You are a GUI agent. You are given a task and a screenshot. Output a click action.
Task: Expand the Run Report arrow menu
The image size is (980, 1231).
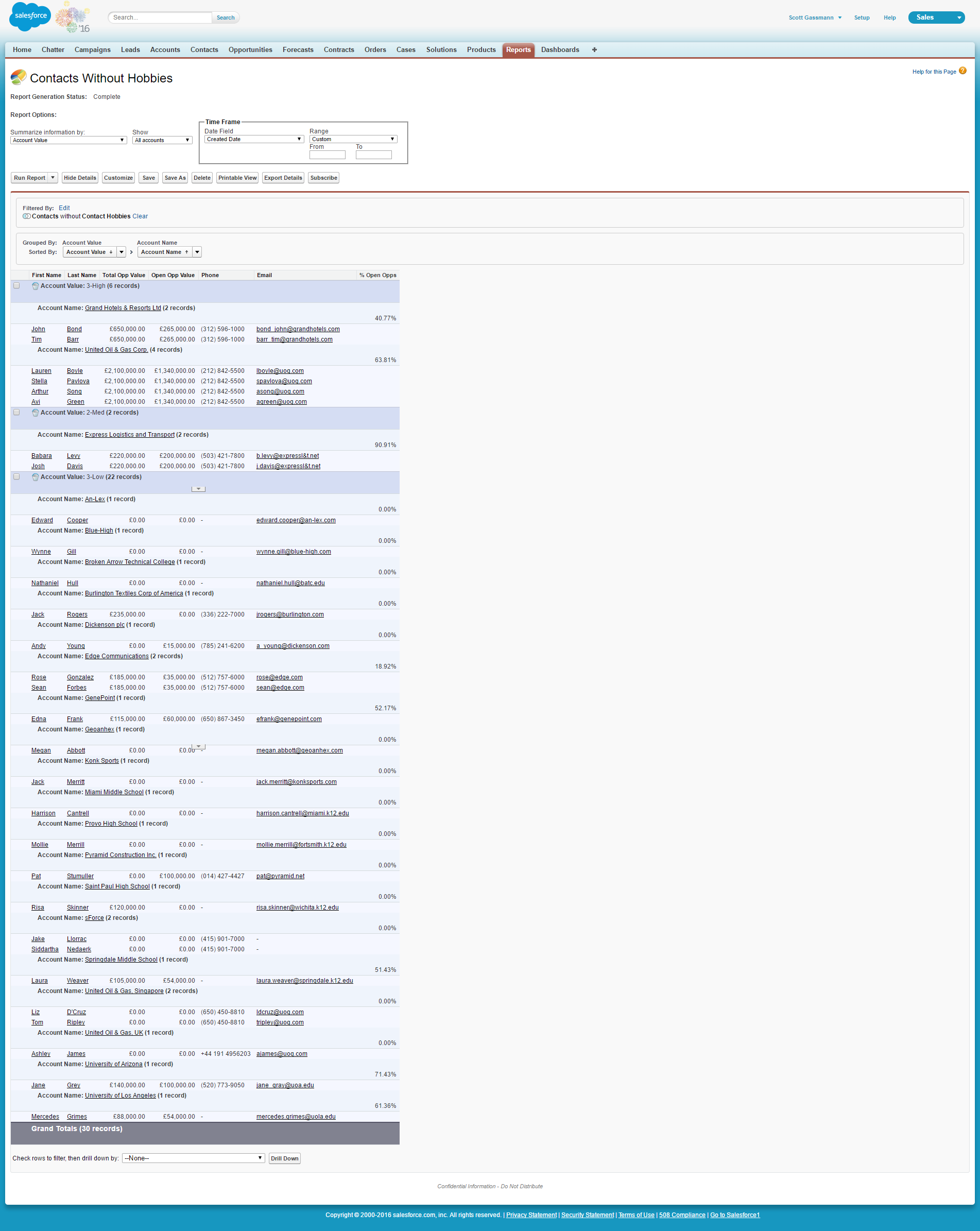click(53, 178)
